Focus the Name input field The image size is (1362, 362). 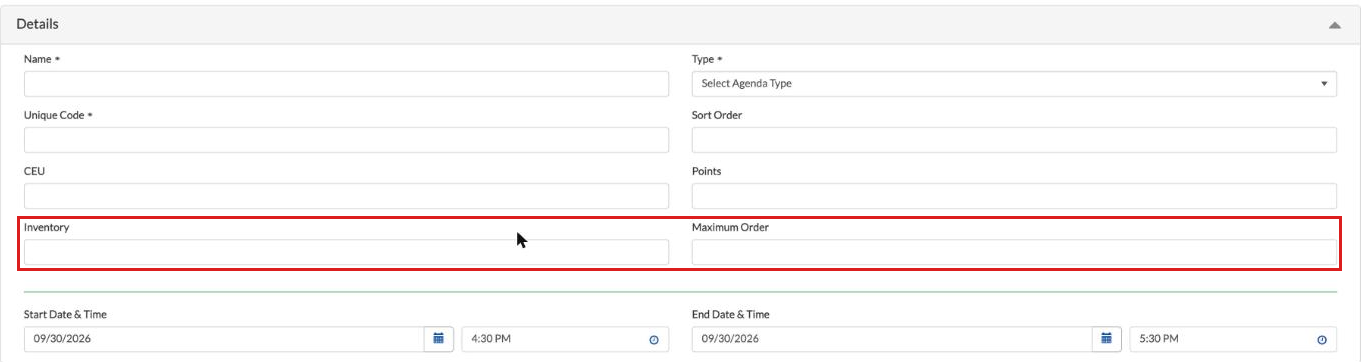(x=346, y=84)
